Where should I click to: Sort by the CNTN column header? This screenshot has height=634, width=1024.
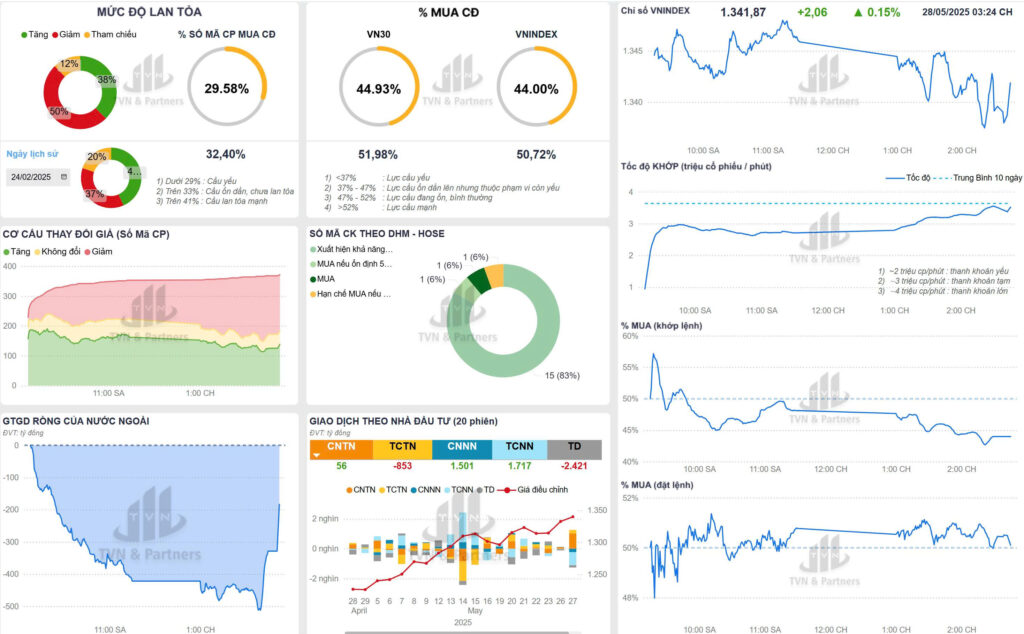(341, 446)
